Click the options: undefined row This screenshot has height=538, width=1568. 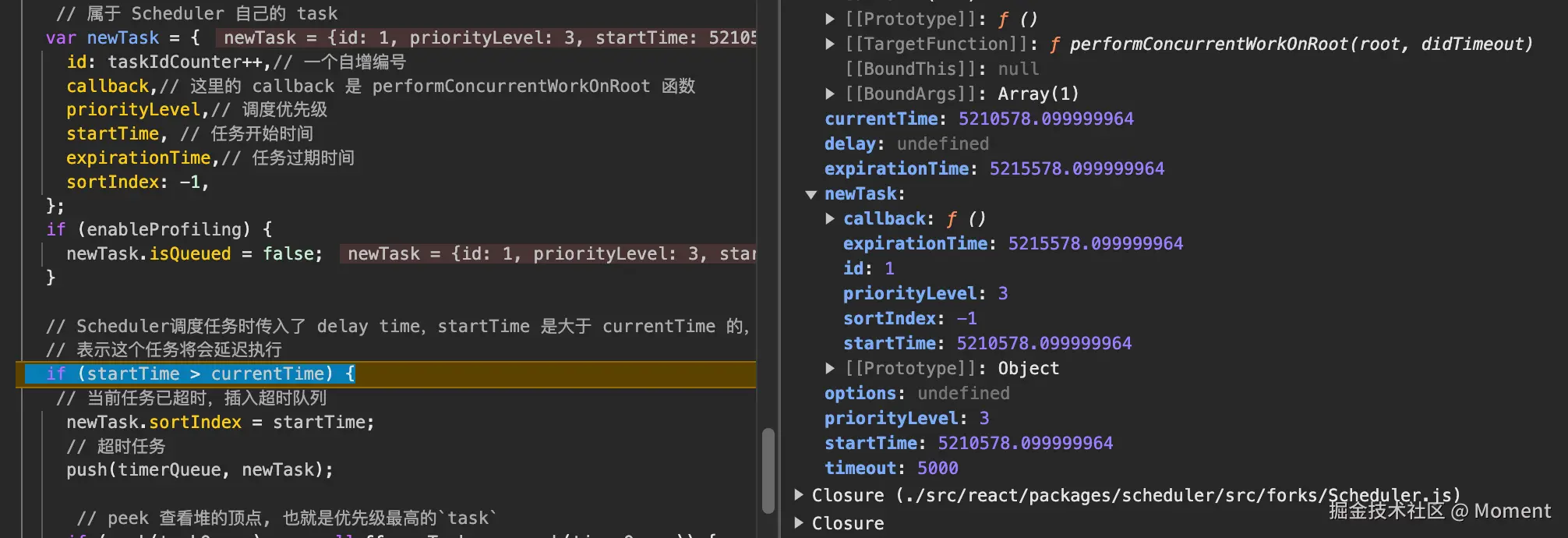[916, 394]
